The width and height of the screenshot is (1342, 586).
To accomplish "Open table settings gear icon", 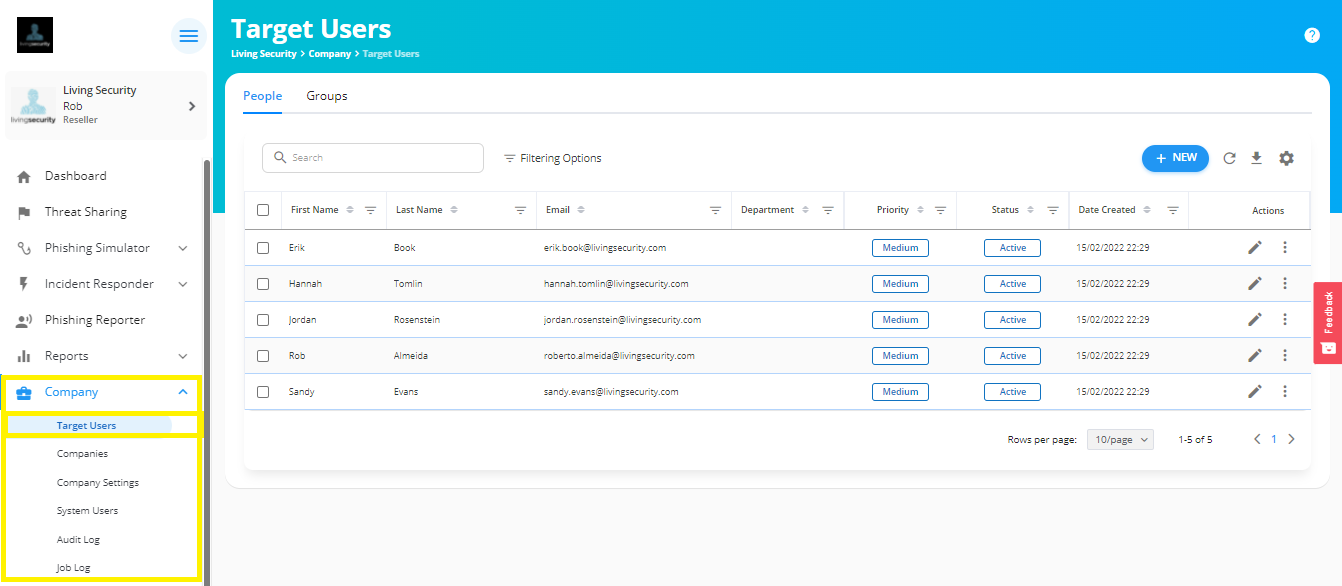I will pyautogui.click(x=1286, y=158).
